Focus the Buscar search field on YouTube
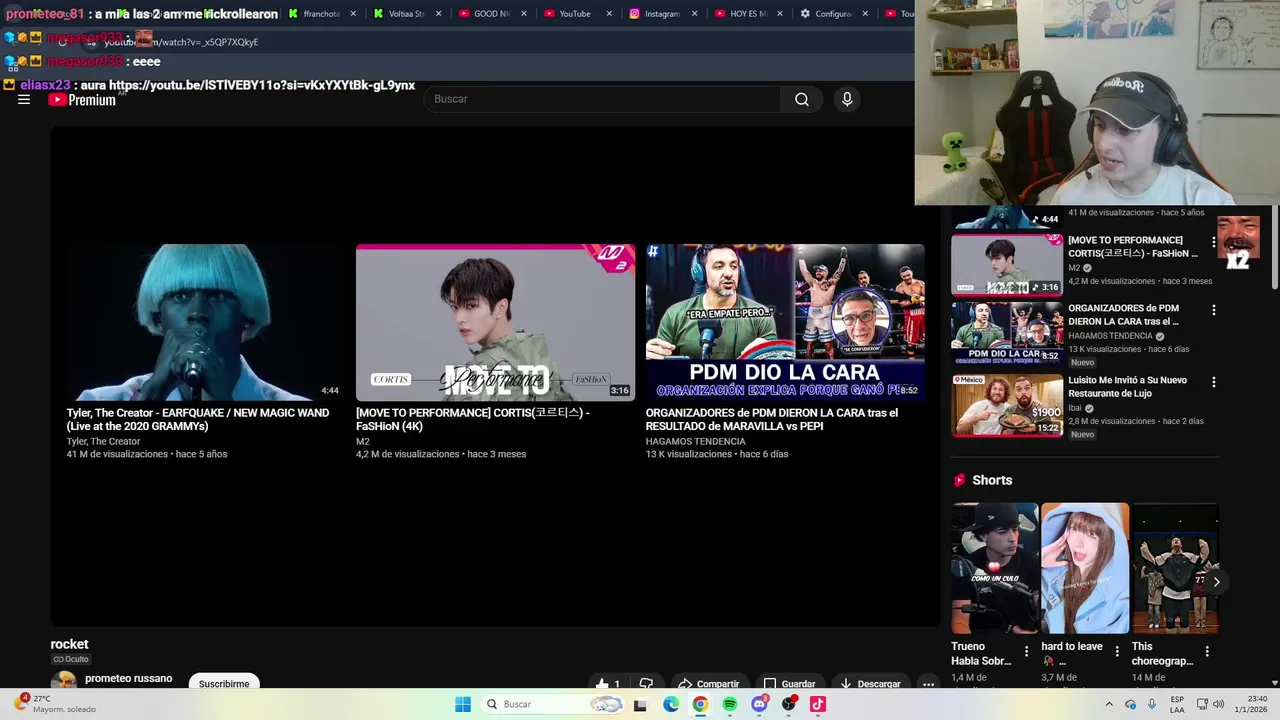 [602, 99]
